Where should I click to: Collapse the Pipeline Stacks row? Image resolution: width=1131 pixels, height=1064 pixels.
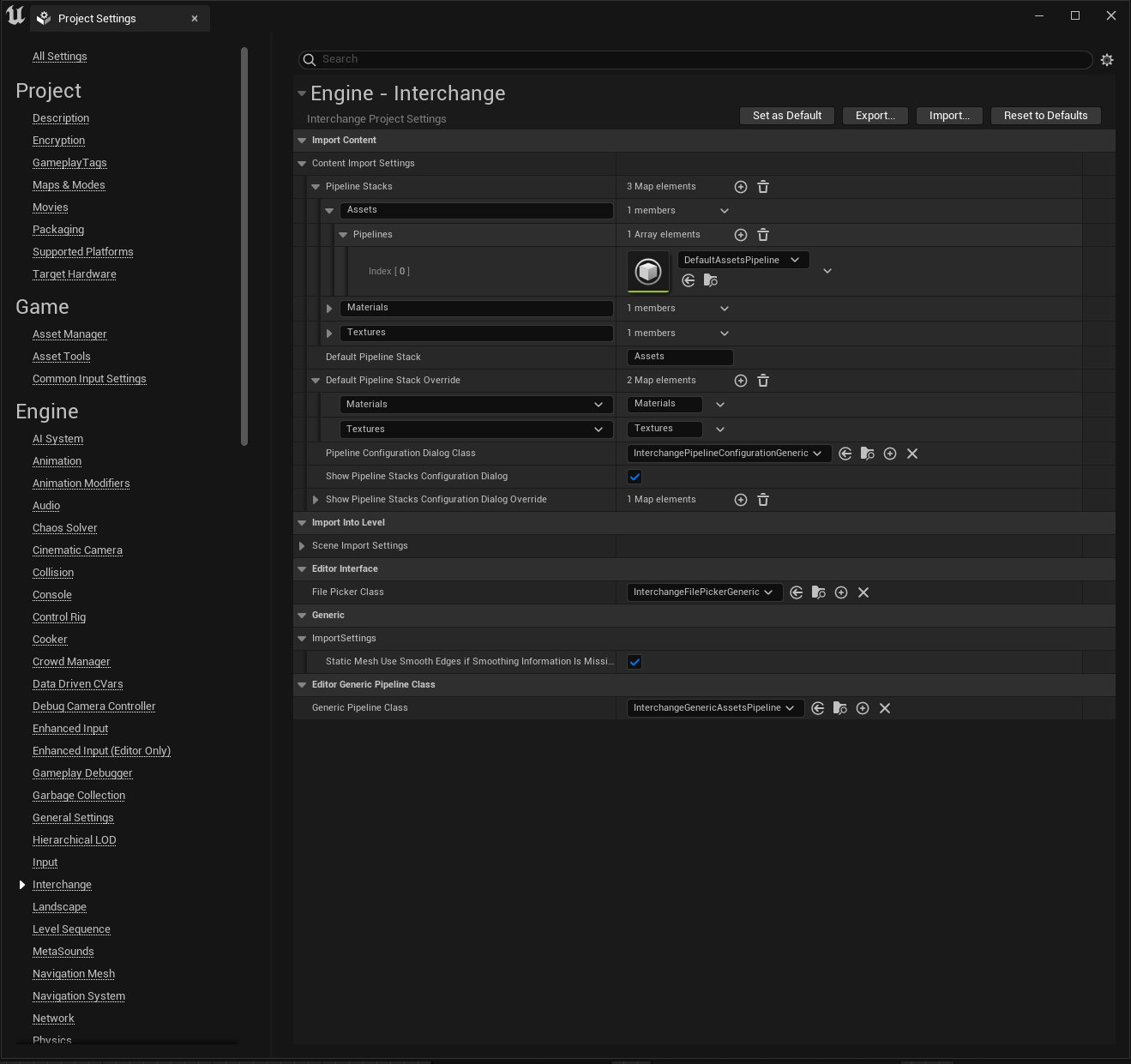click(x=316, y=187)
